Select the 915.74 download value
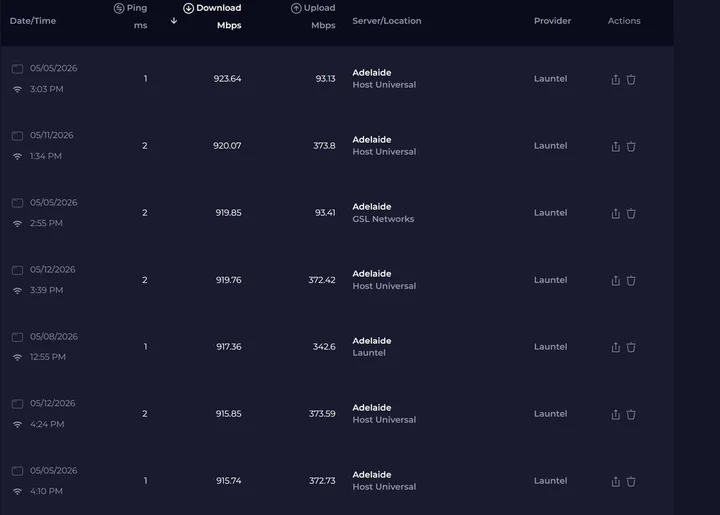The image size is (720, 515). (229, 481)
